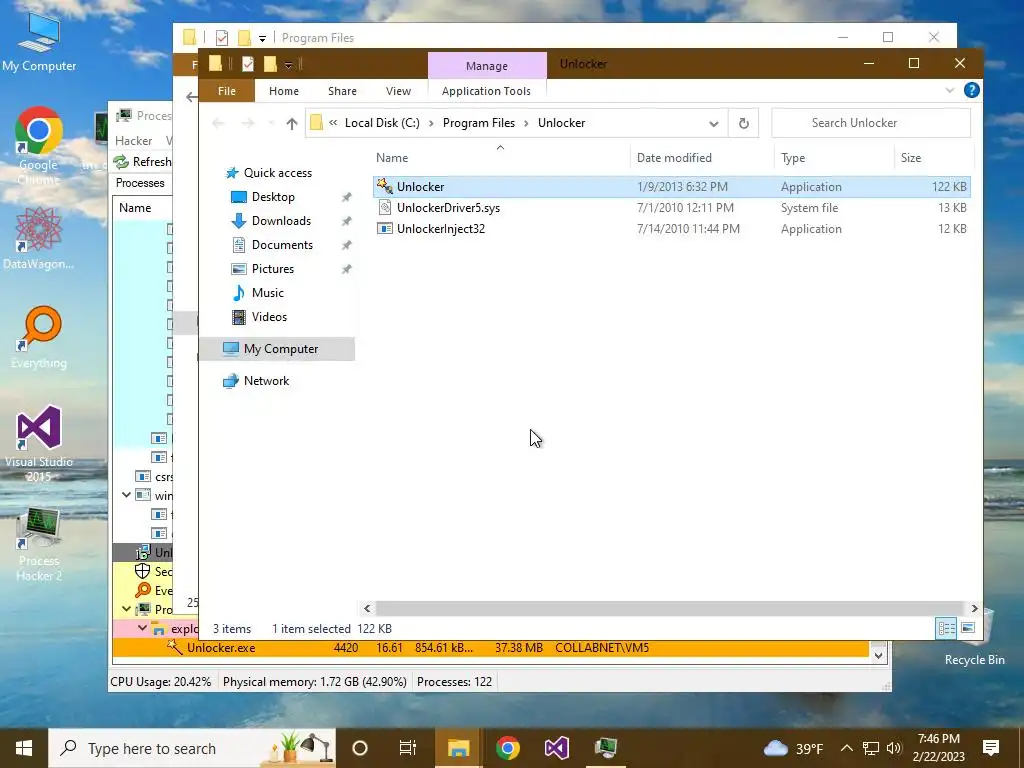
Task: Expand address bar history dropdown
Action: (713, 123)
